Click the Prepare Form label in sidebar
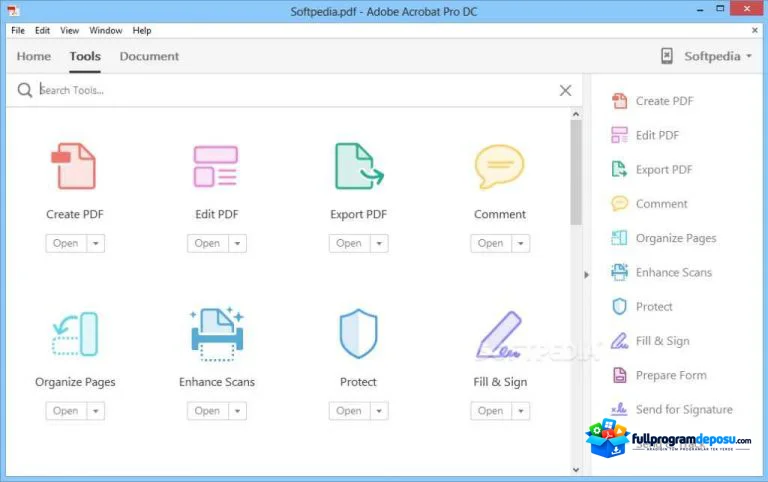Screen dimensions: 768x482 point(671,375)
